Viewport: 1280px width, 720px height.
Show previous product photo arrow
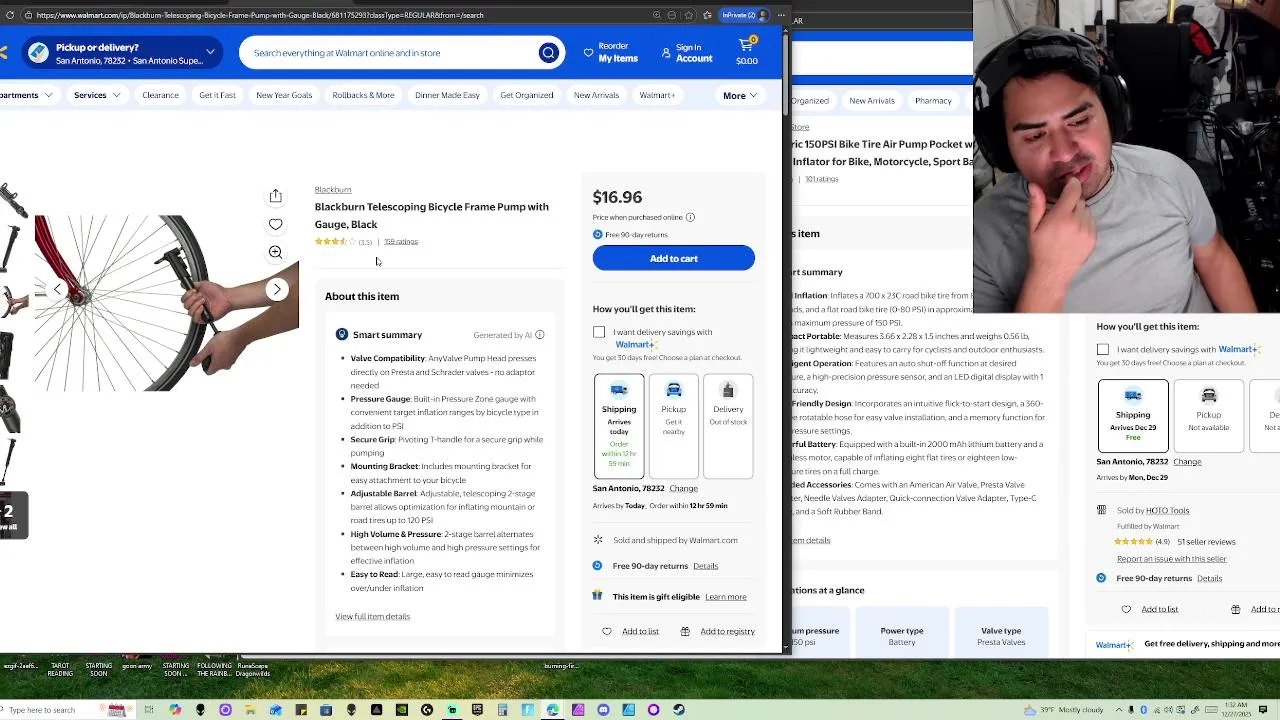click(x=57, y=289)
